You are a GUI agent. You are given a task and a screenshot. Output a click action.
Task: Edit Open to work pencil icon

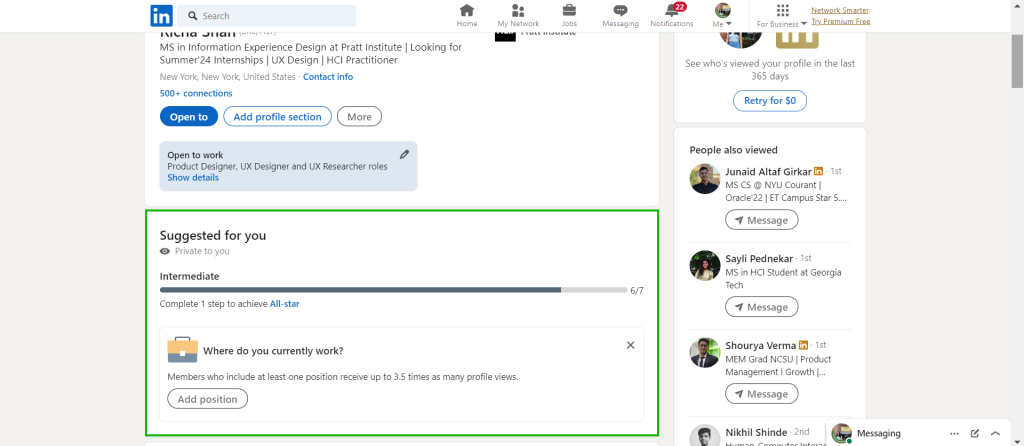click(x=404, y=155)
